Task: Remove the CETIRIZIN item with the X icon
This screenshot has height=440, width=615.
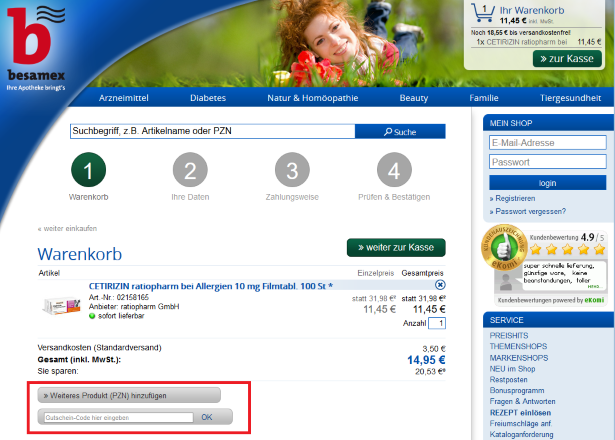Action: 440,285
